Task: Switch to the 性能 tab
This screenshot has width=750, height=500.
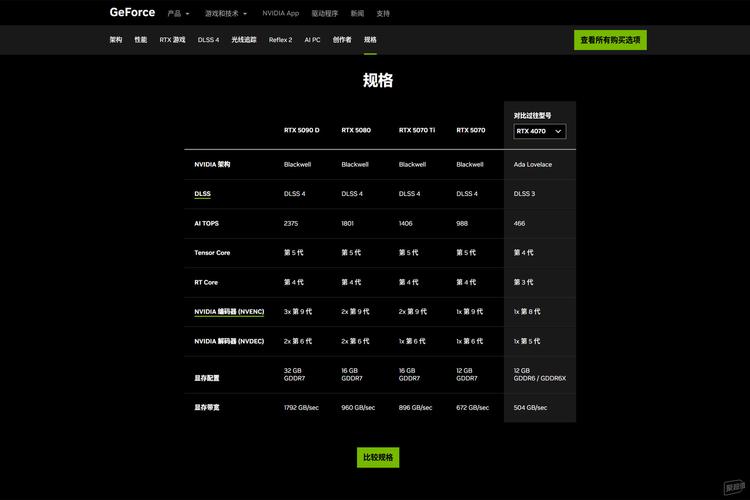Action: (141, 40)
